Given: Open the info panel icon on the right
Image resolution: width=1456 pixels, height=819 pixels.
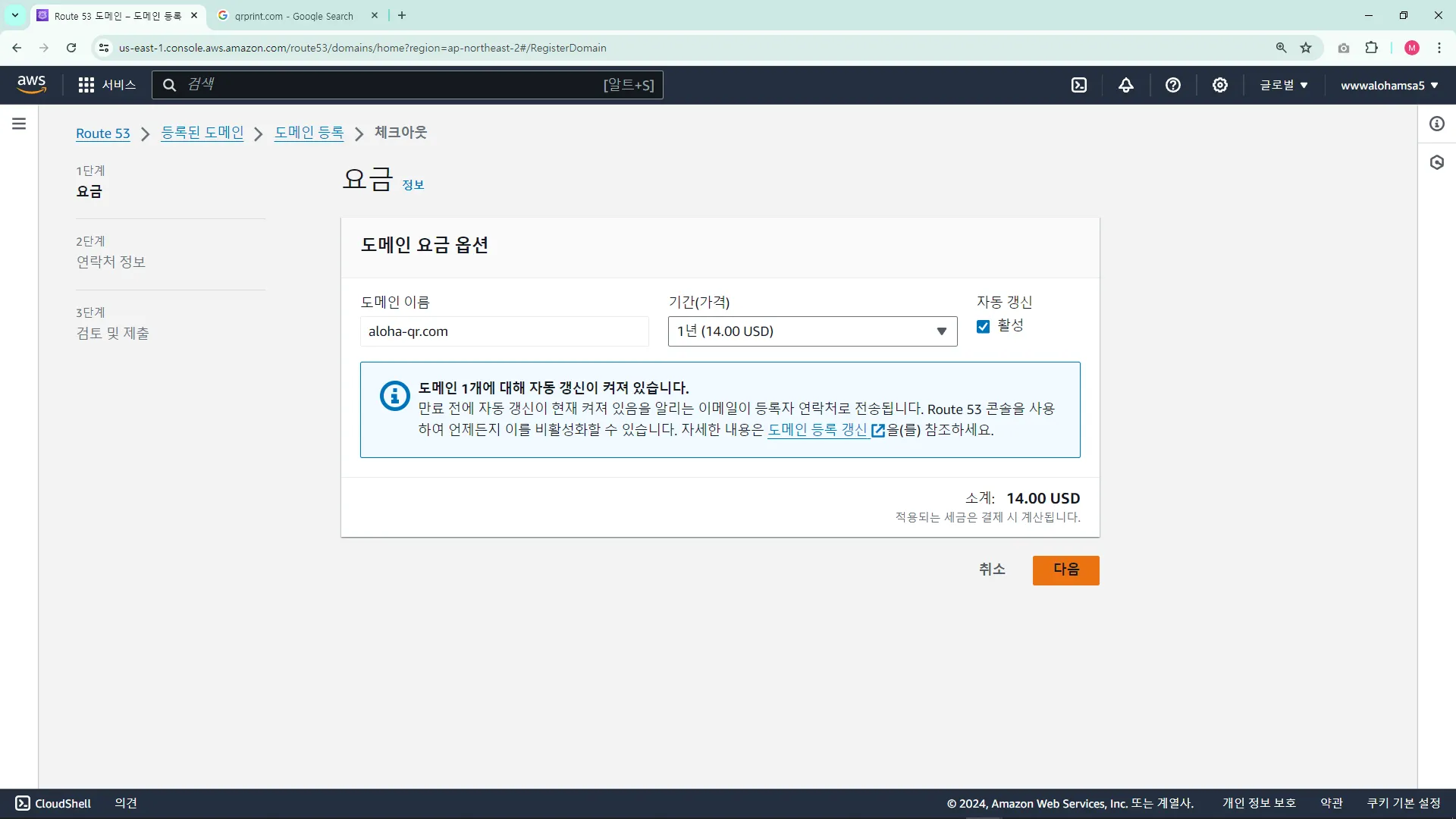Looking at the screenshot, I should click(x=1437, y=124).
